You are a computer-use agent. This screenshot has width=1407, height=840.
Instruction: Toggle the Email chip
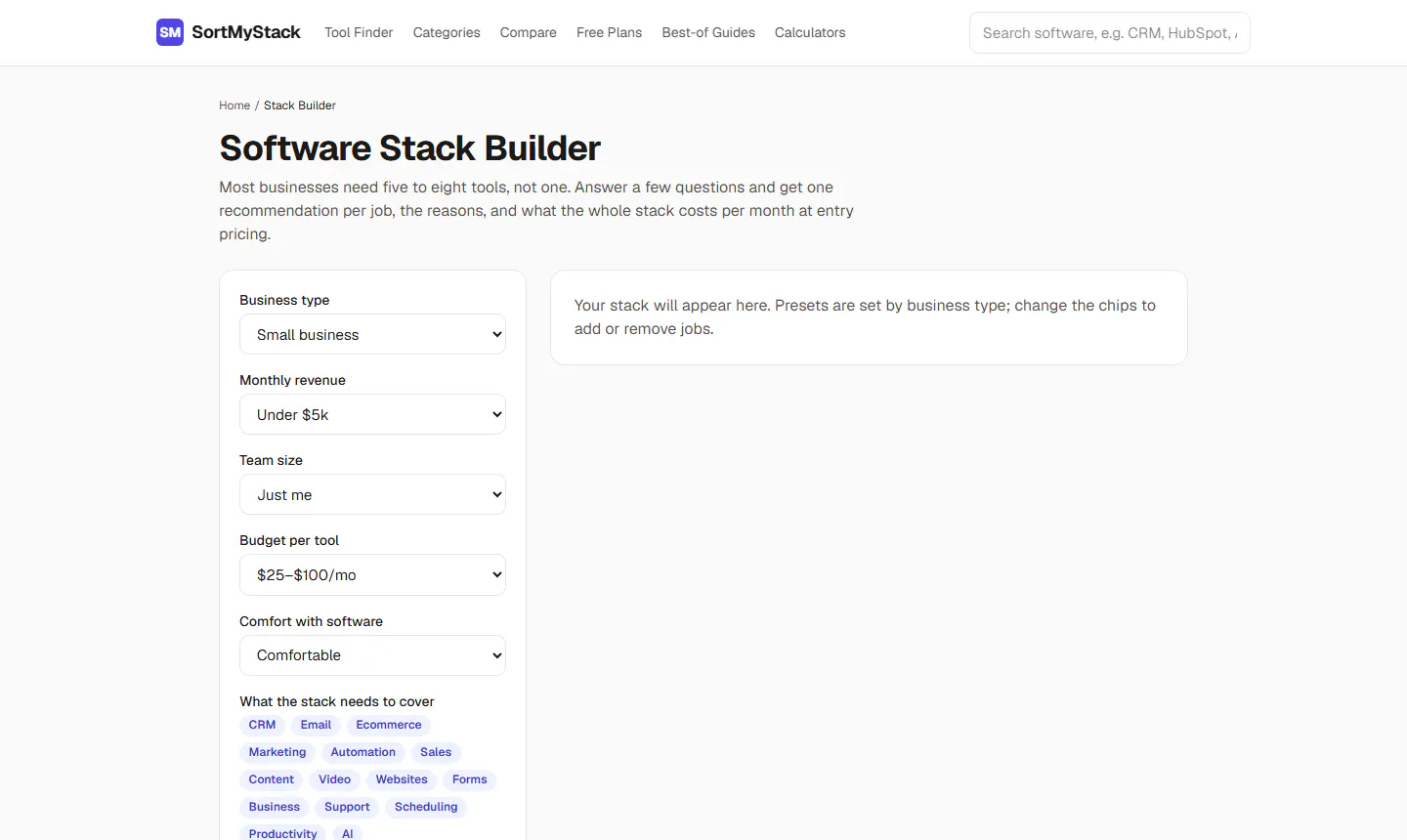pyautogui.click(x=316, y=725)
